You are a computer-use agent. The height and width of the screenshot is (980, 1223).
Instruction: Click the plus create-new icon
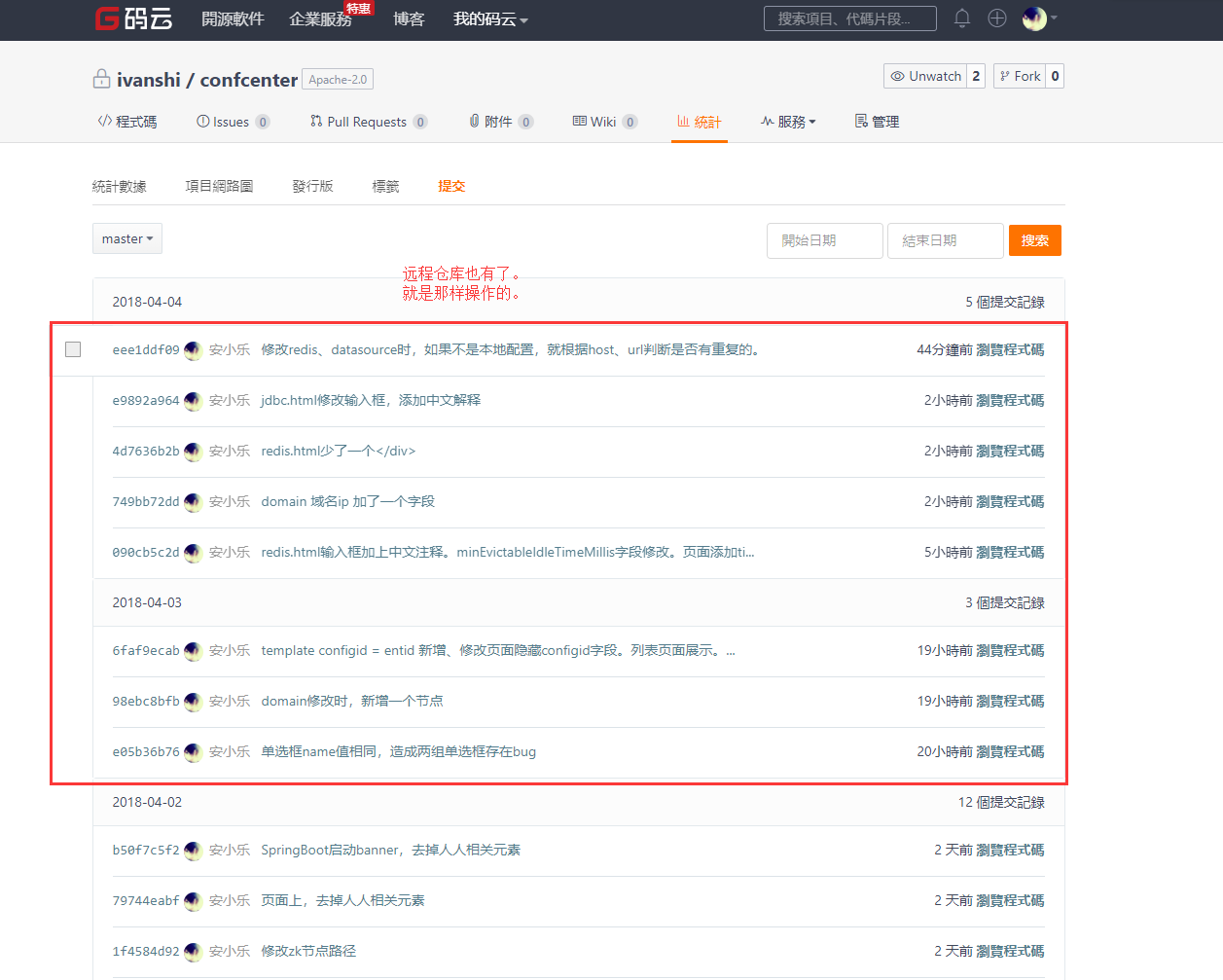(x=997, y=18)
